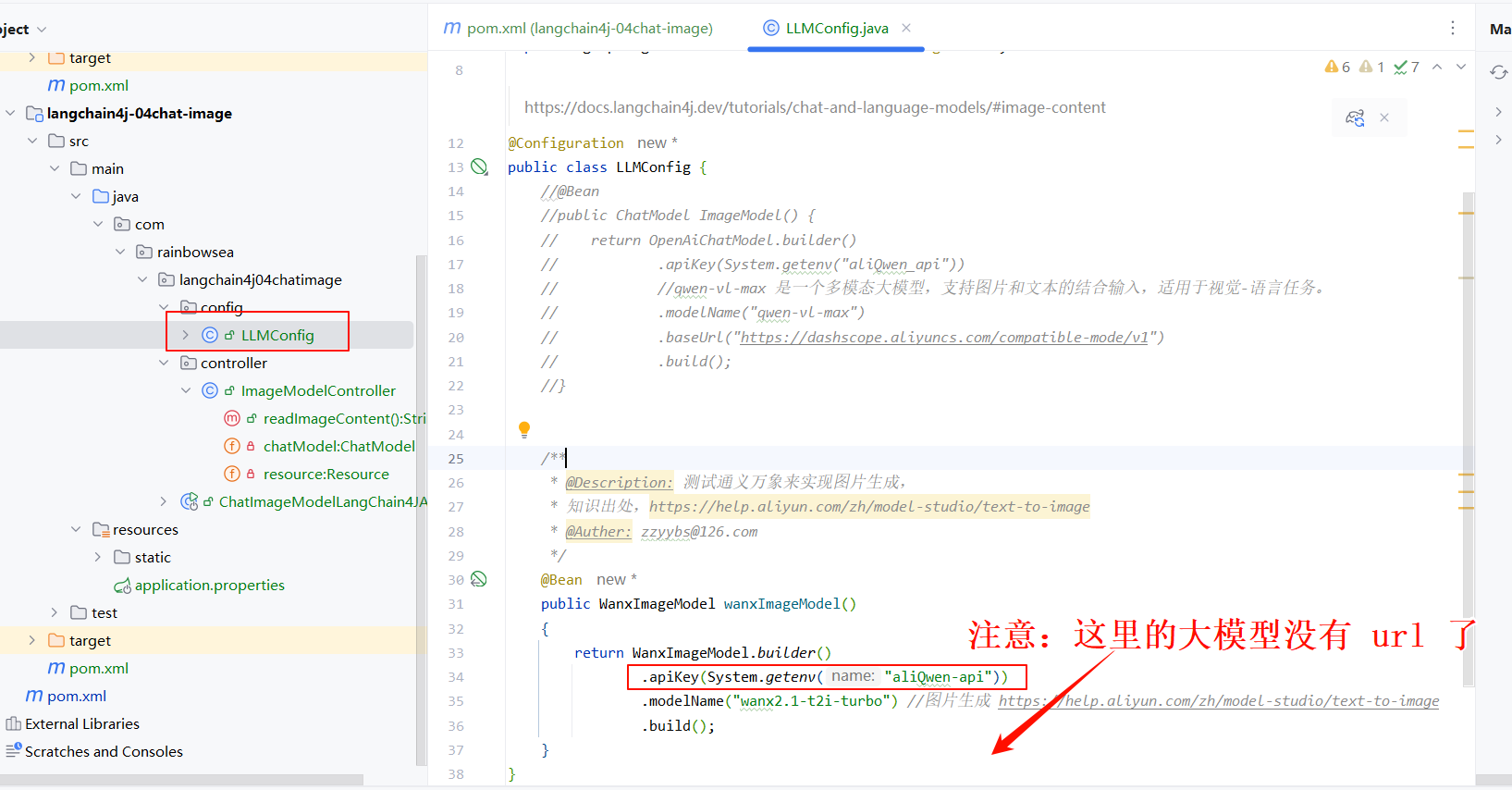Expand the LLMConfig class node
This screenshot has height=790, width=1512.
[185, 335]
